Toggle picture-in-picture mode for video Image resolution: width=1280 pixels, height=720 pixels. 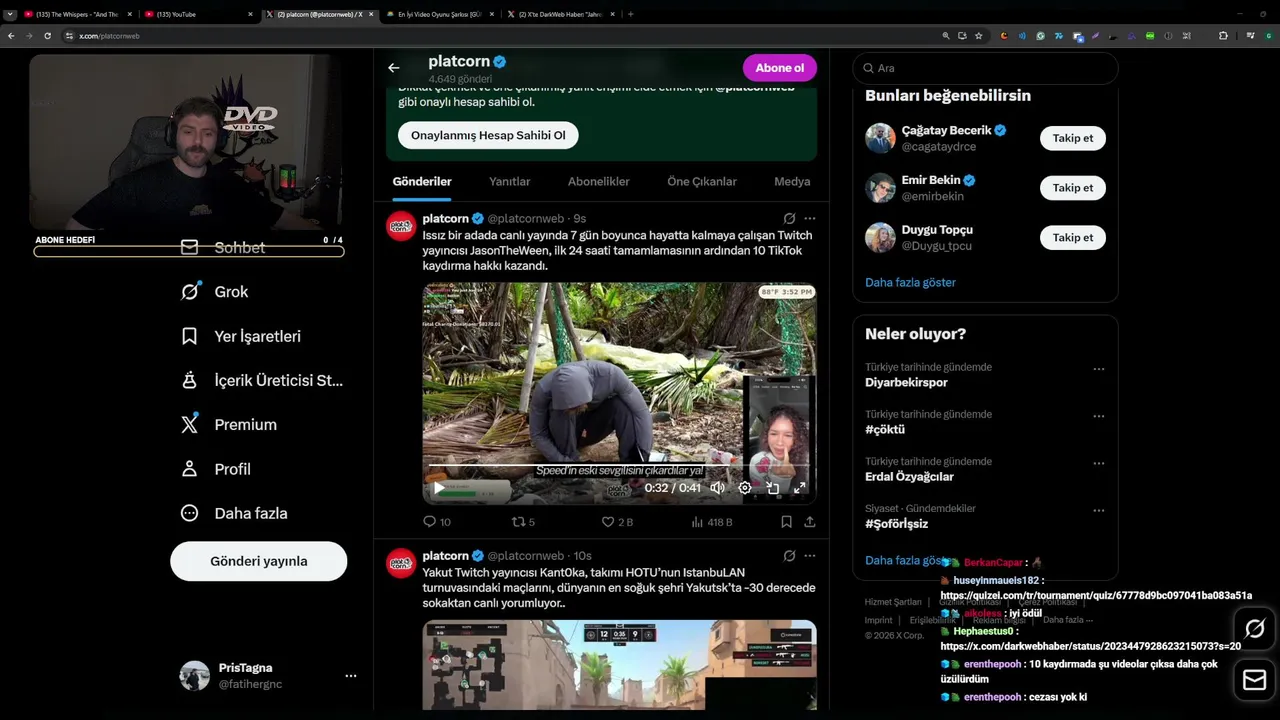(x=773, y=488)
